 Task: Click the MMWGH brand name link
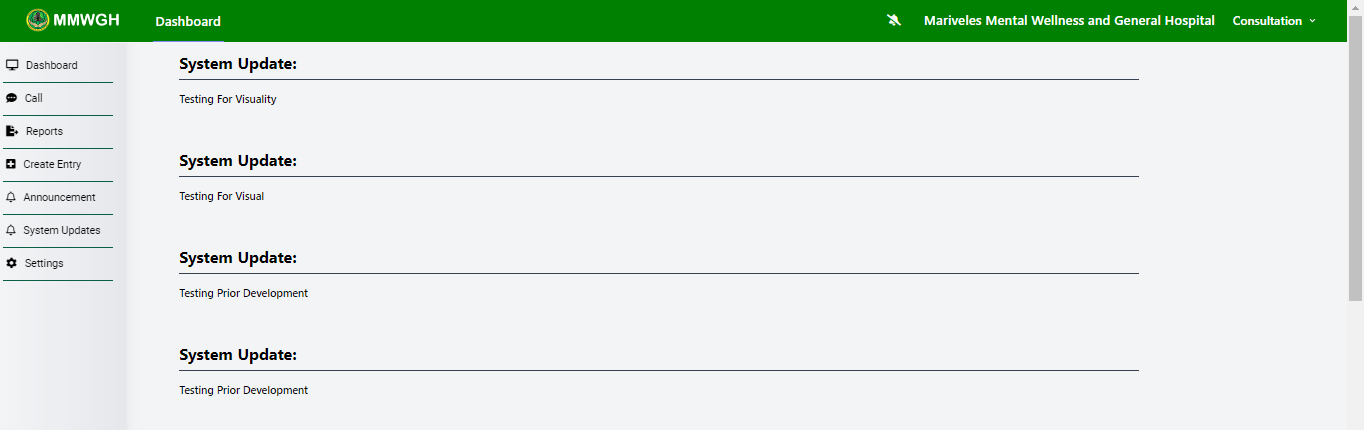[x=87, y=20]
